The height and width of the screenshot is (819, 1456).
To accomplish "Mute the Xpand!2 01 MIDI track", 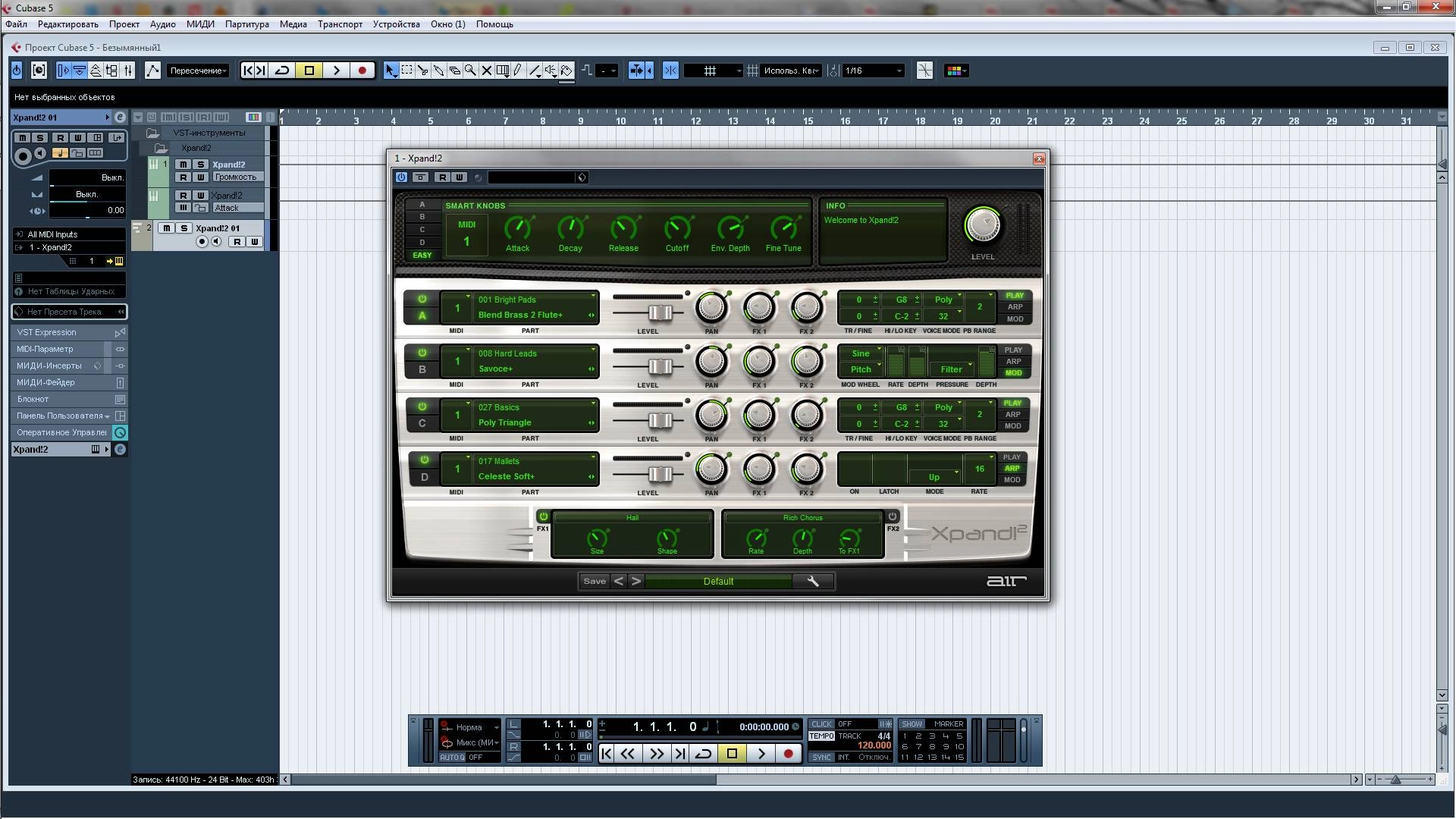I will pyautogui.click(x=166, y=228).
